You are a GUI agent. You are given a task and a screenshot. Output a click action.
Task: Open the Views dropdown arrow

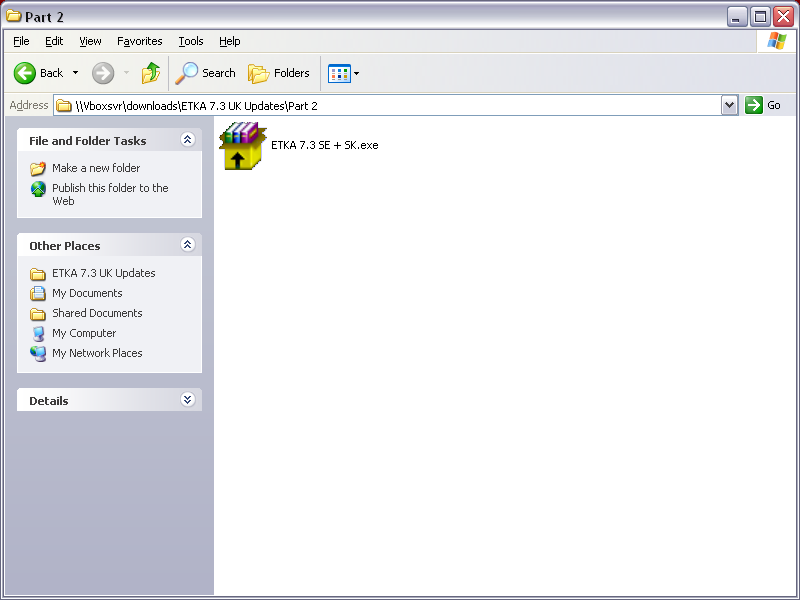click(356, 74)
